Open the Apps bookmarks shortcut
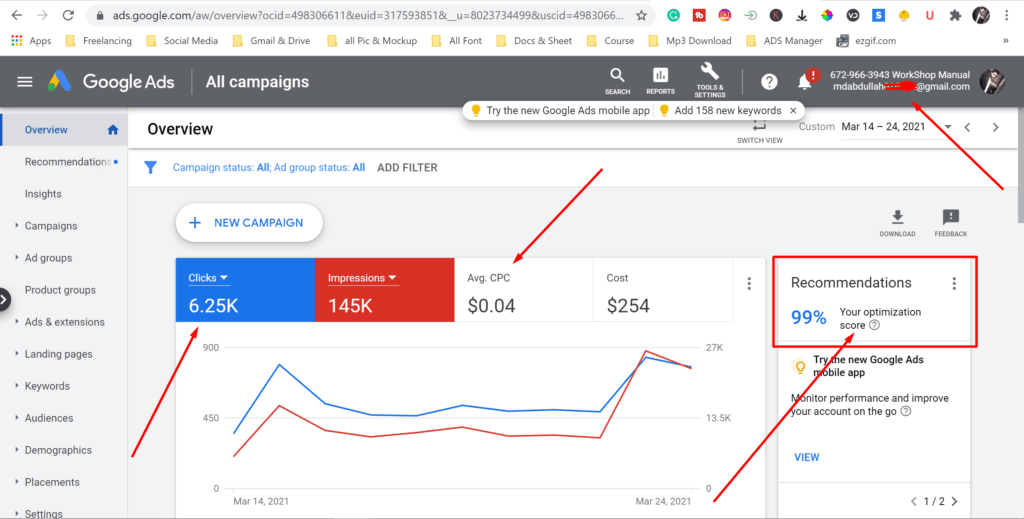 [31, 40]
